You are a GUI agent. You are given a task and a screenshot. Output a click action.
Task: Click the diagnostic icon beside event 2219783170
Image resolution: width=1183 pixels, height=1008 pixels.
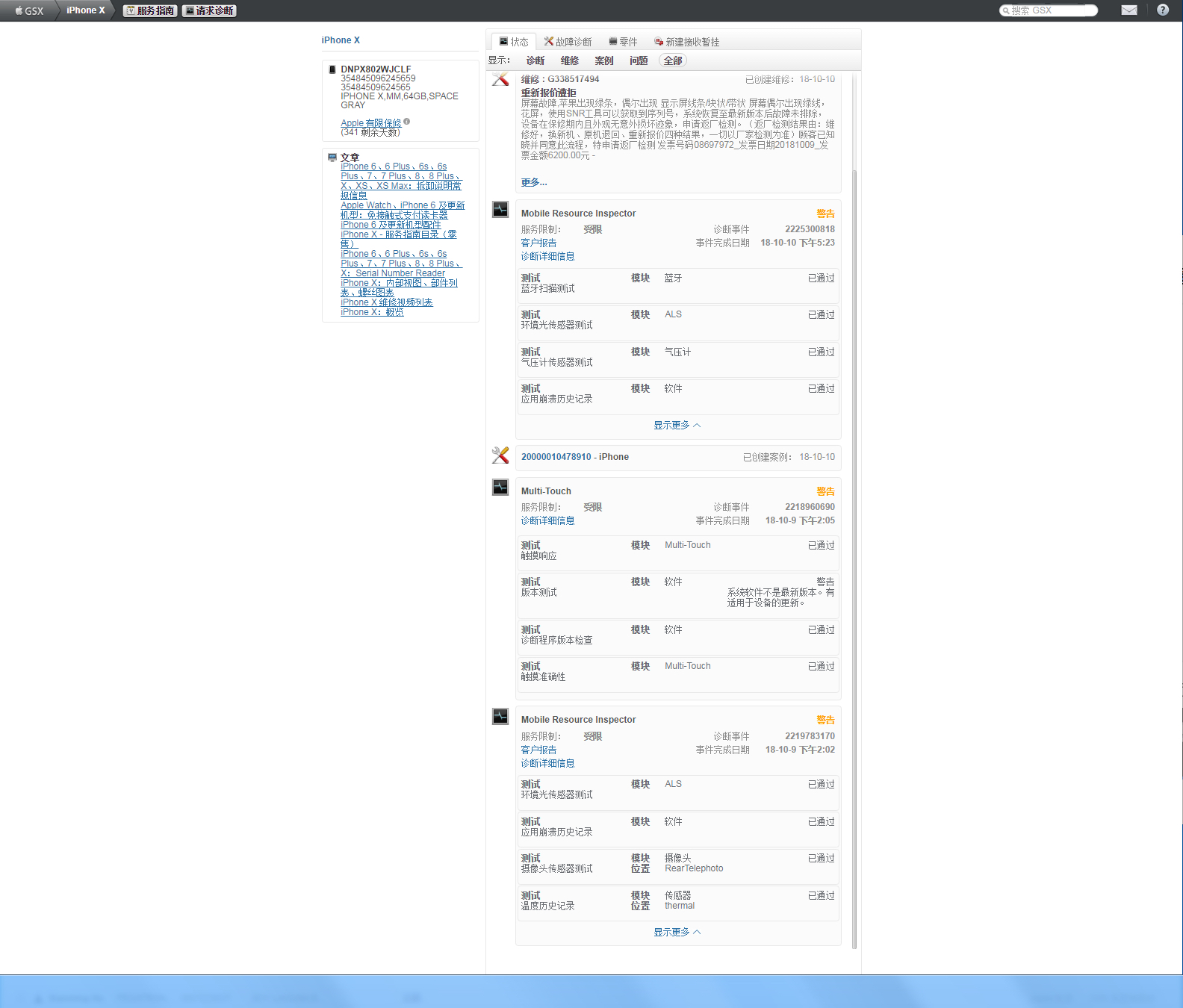[x=500, y=717]
